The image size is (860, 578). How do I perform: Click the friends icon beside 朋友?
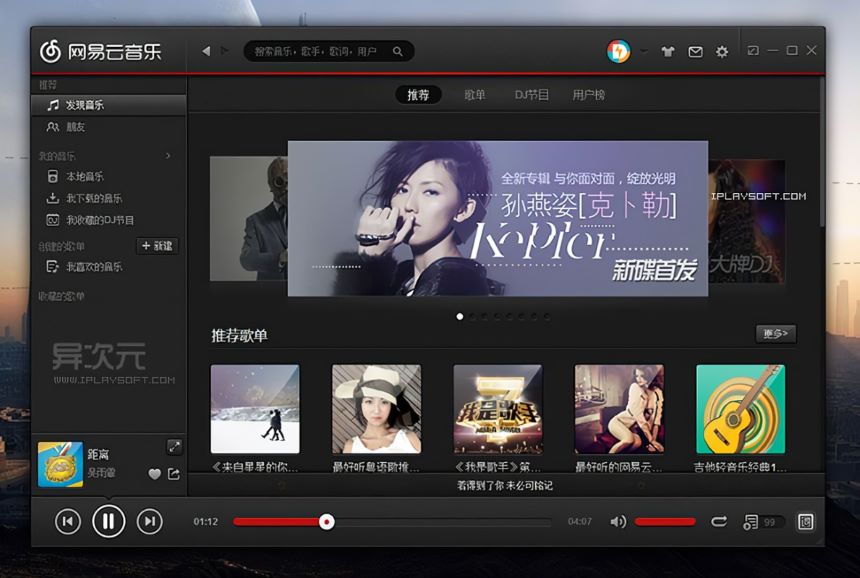(x=53, y=127)
